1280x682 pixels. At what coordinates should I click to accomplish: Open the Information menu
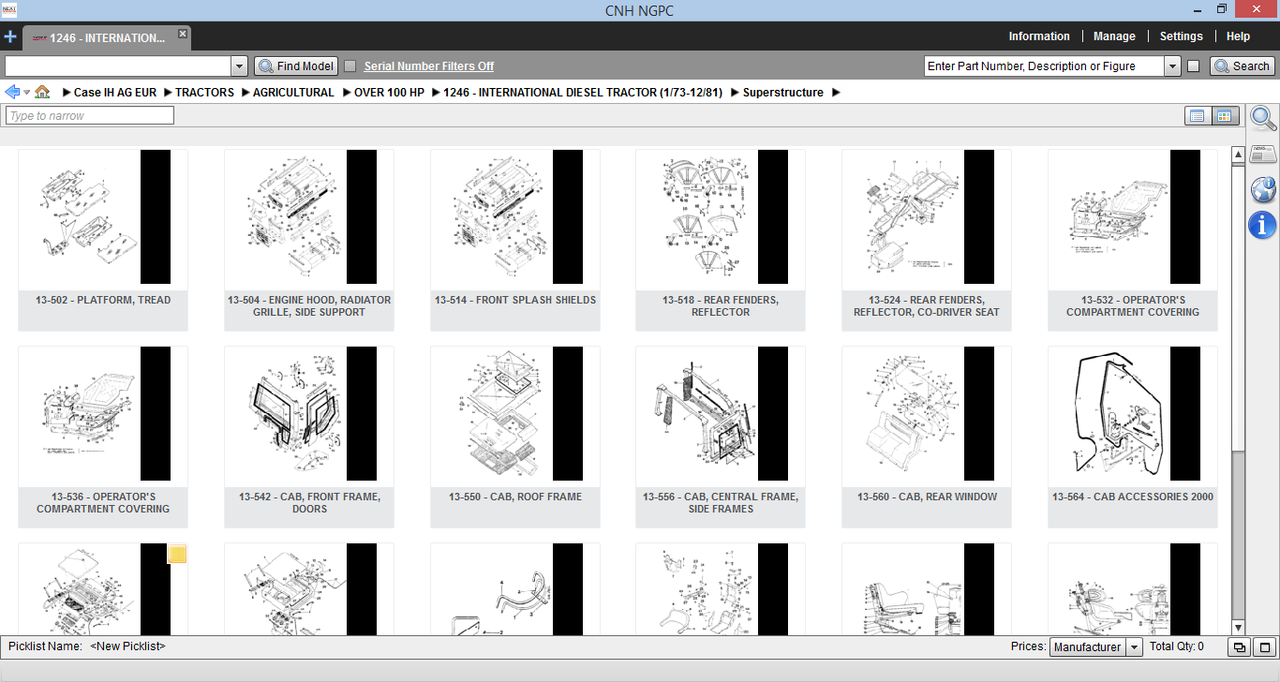pyautogui.click(x=1039, y=36)
